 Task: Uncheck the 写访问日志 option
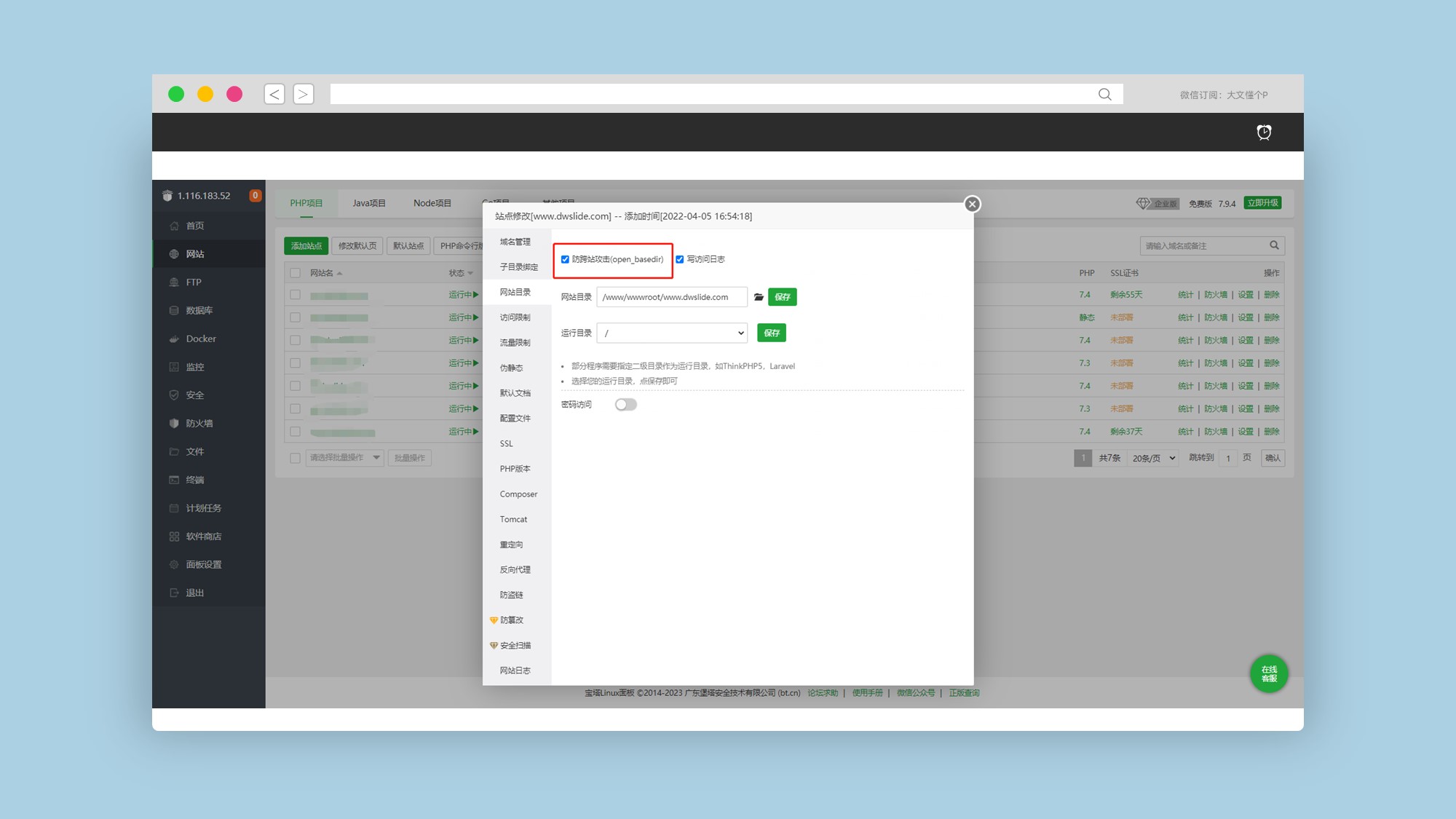tap(679, 258)
